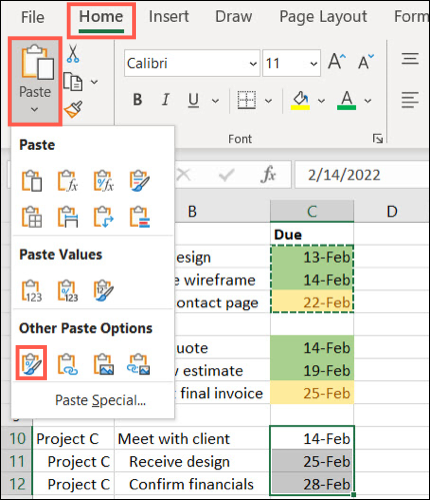Expand the font color palette arrow

tap(367, 100)
